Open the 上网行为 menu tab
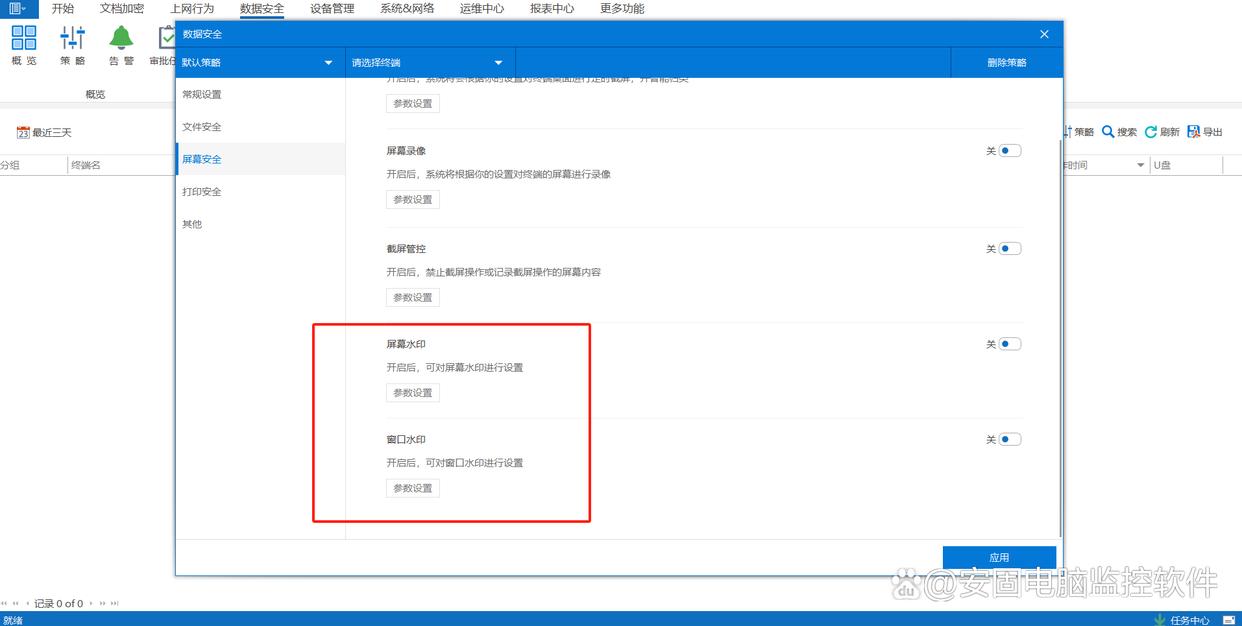The height and width of the screenshot is (626, 1242). tap(192, 8)
